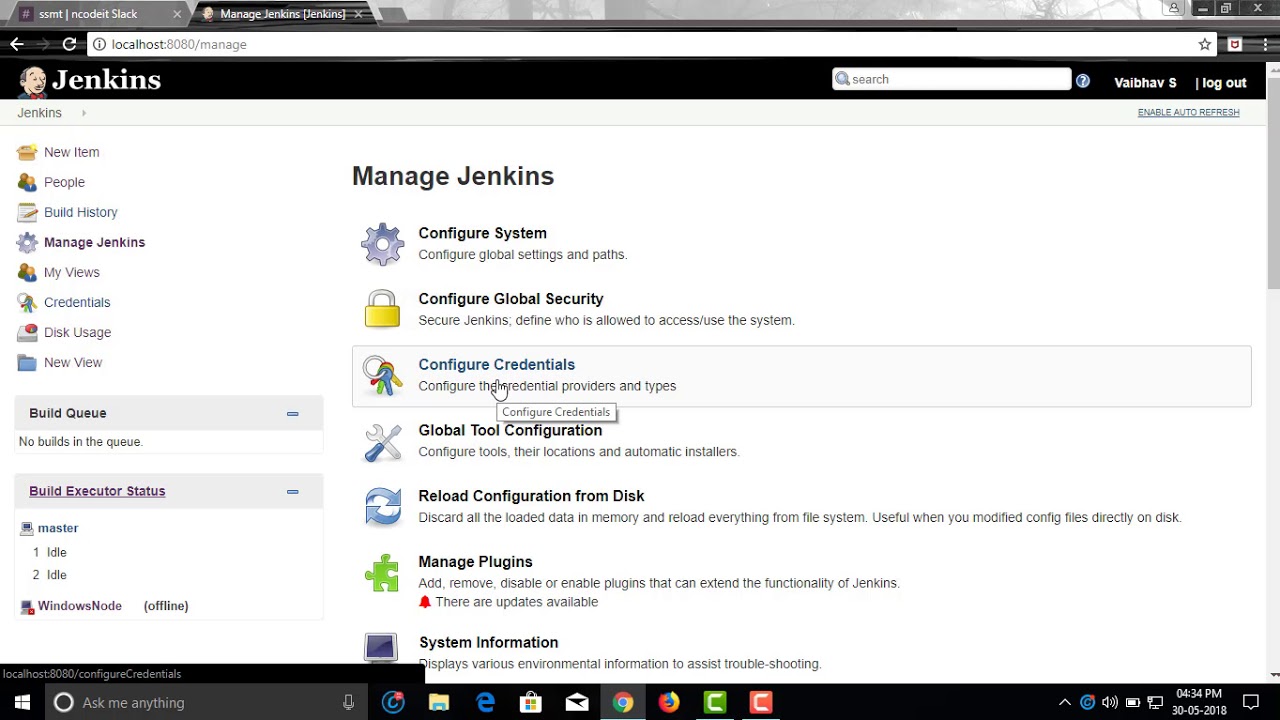Show hidden system tray icons
Screen dimensions: 1280x720
1065,702
